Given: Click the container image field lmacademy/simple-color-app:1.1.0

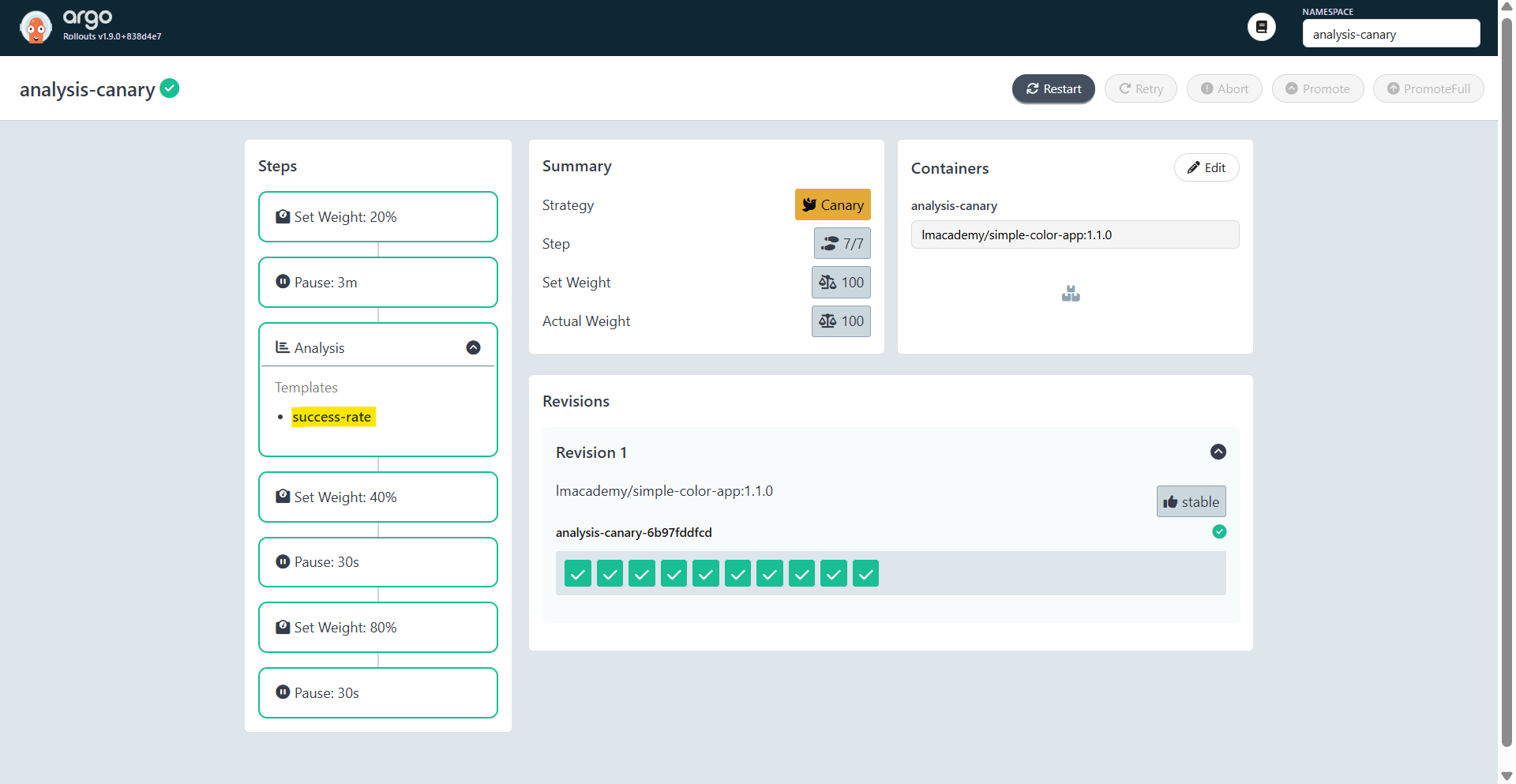Looking at the screenshot, I should pos(1075,234).
